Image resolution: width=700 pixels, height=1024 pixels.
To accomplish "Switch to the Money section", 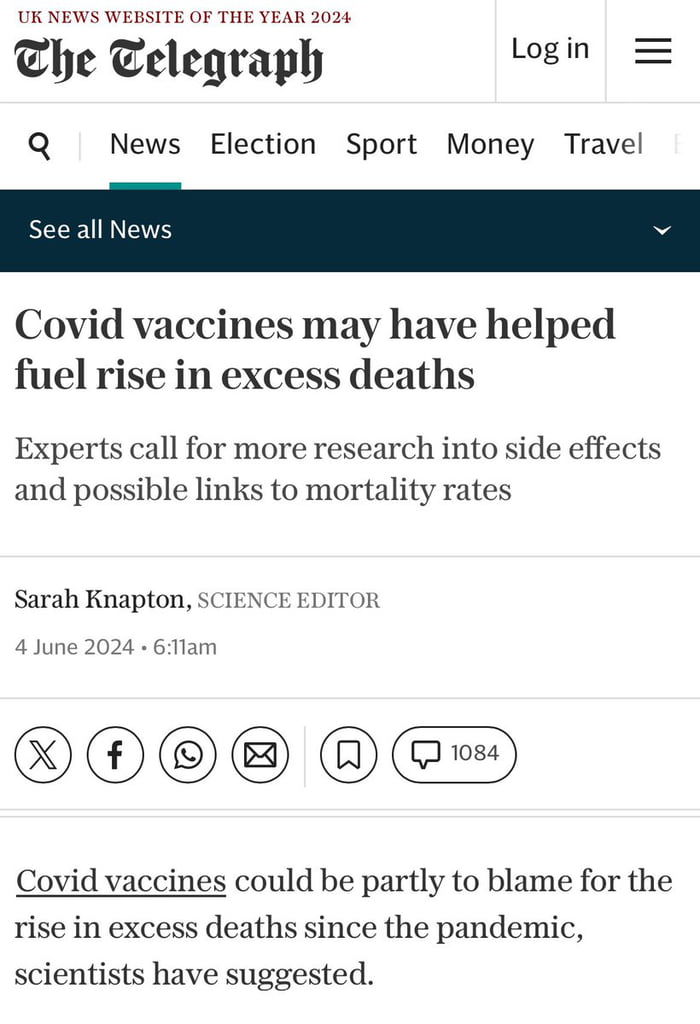I will click(x=490, y=145).
